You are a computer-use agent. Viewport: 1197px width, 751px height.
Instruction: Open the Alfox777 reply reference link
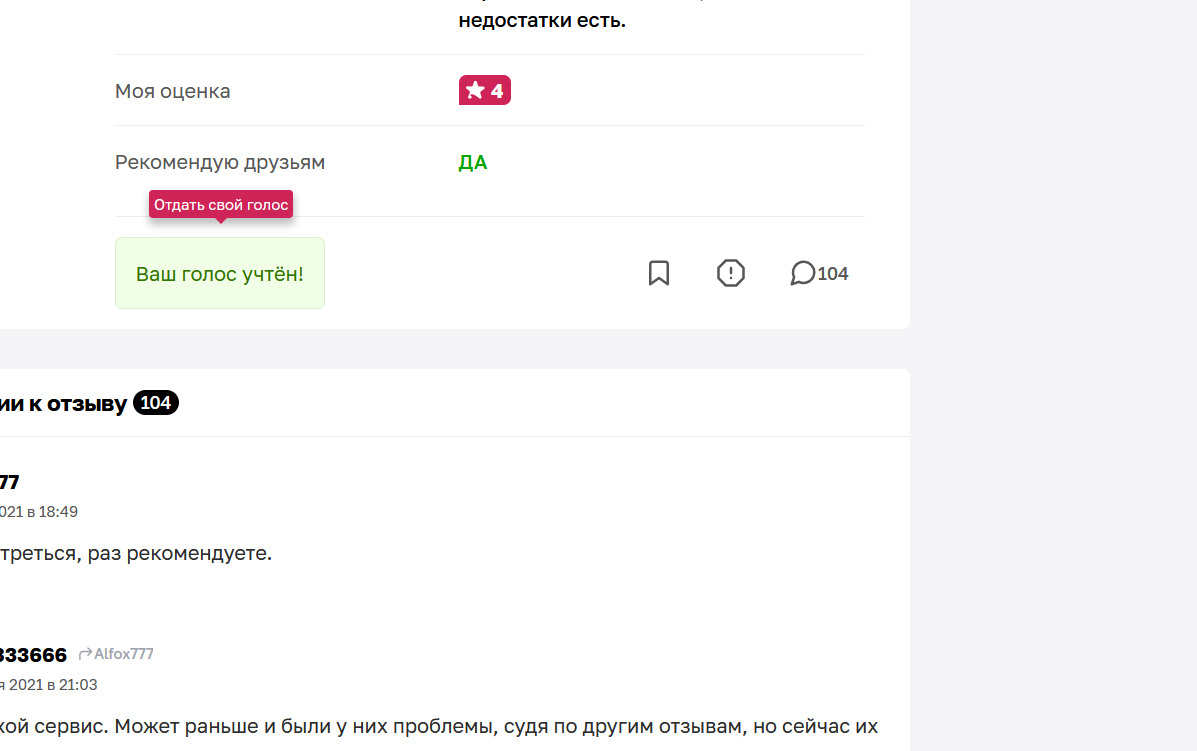click(124, 654)
